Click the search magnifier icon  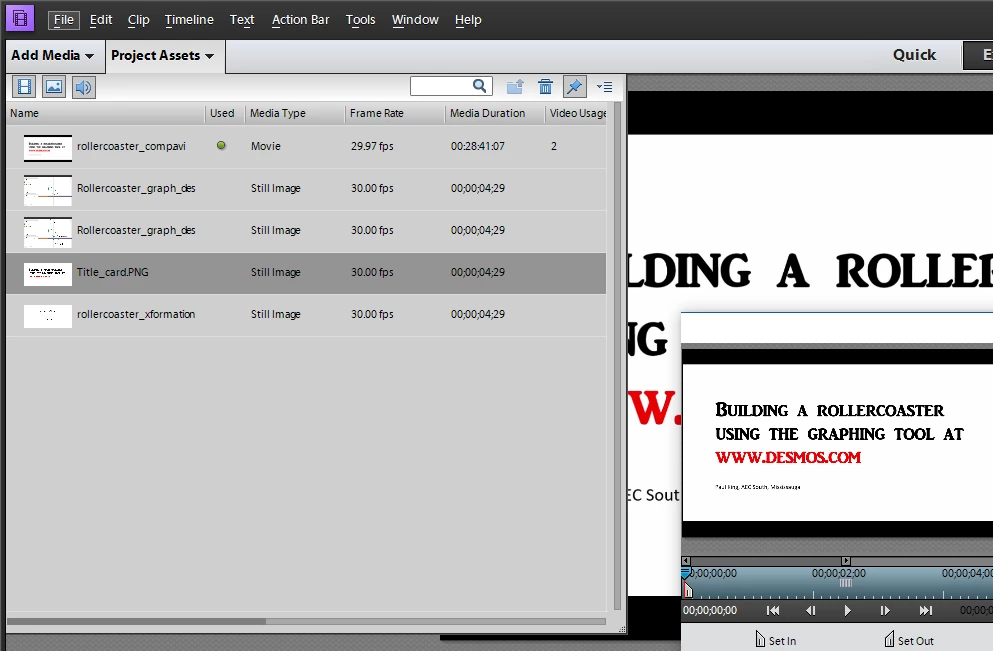point(480,85)
